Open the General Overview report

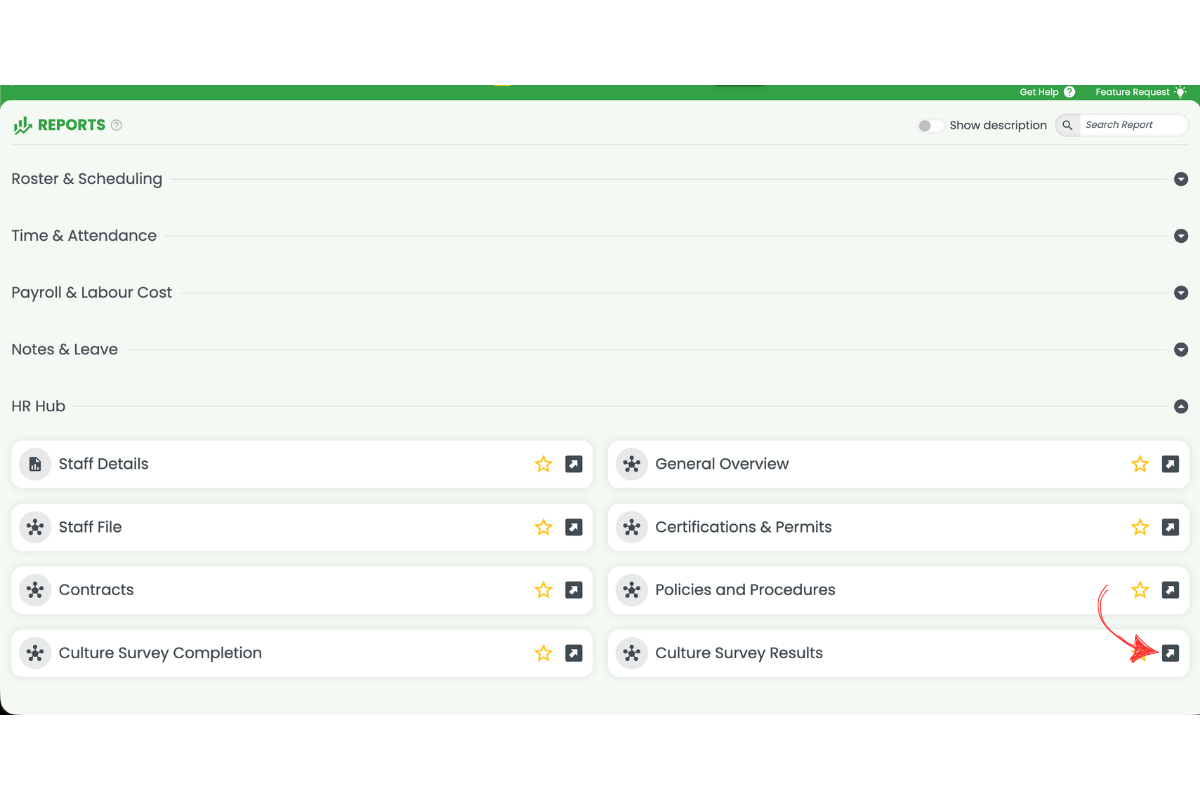click(x=722, y=464)
